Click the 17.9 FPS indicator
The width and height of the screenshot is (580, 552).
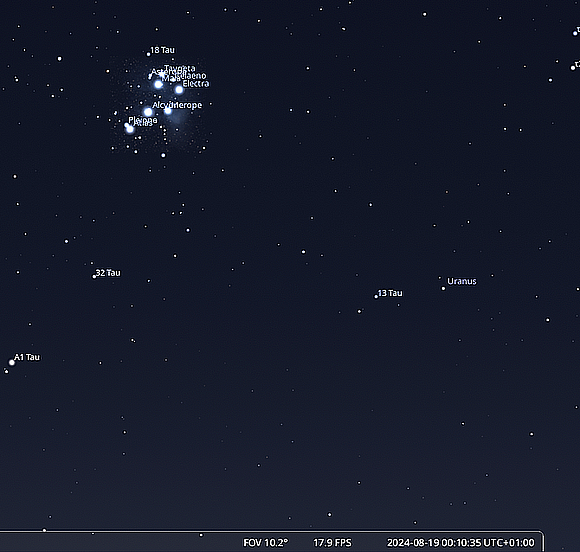(332, 543)
